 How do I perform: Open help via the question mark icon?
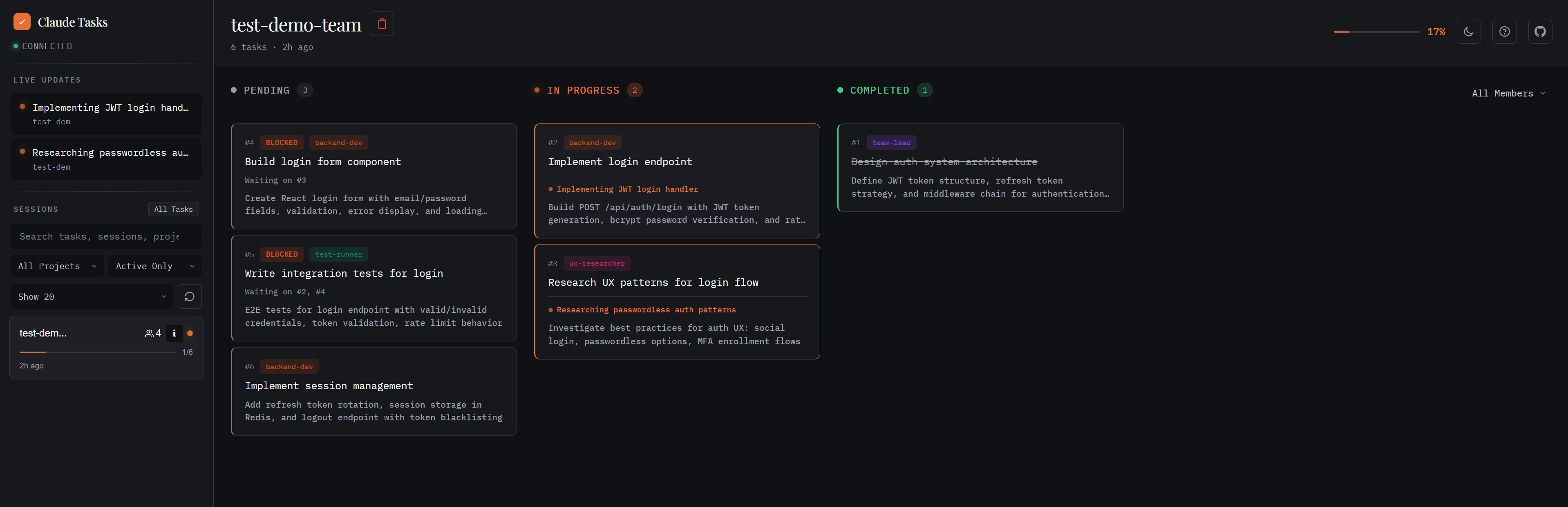[x=1505, y=31]
